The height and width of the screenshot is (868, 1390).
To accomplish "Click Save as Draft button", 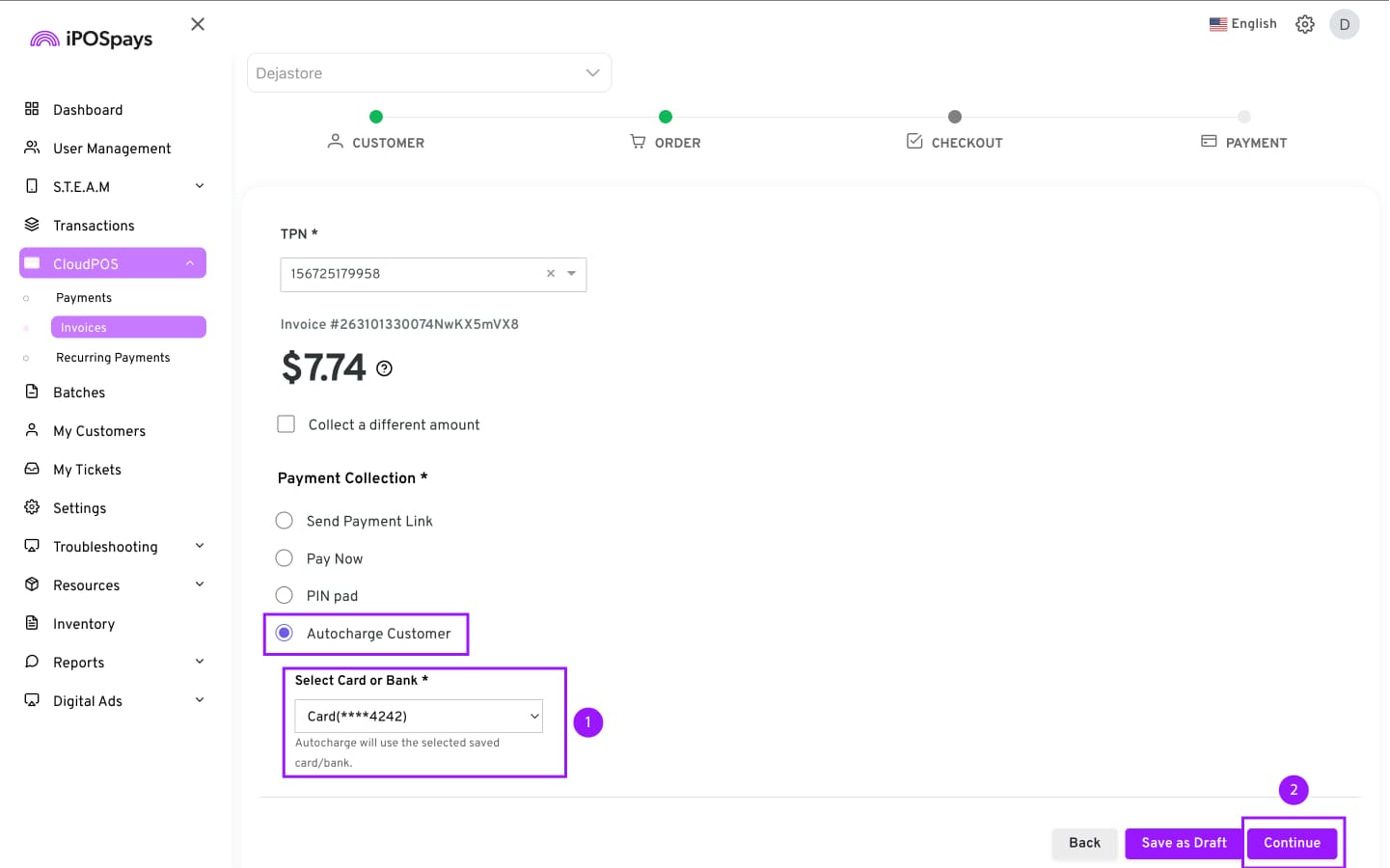I will (x=1184, y=843).
